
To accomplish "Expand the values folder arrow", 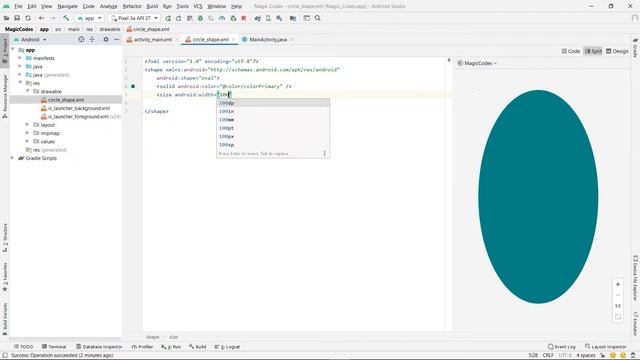I will point(27,141).
